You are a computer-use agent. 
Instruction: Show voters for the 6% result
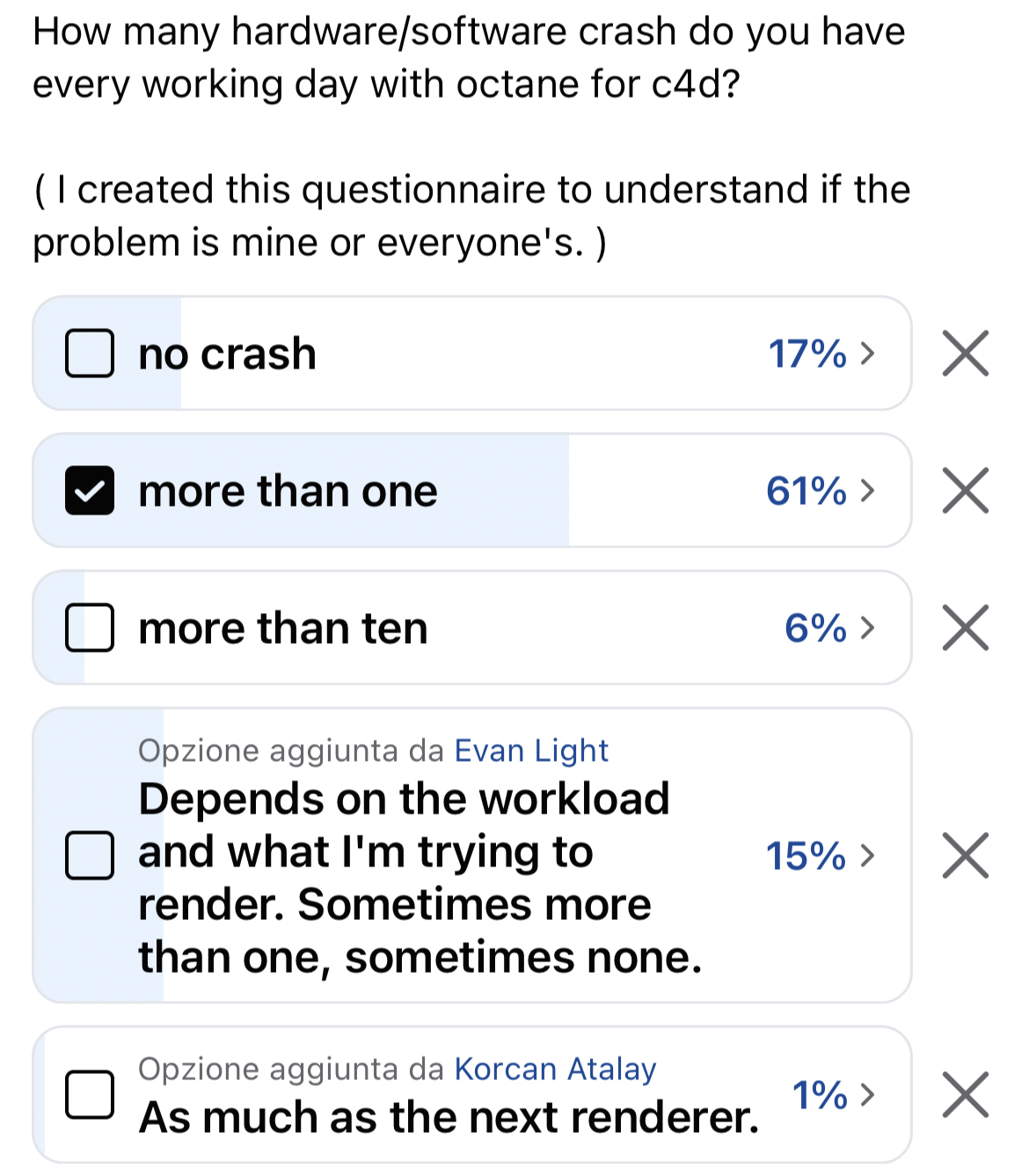pos(829,628)
